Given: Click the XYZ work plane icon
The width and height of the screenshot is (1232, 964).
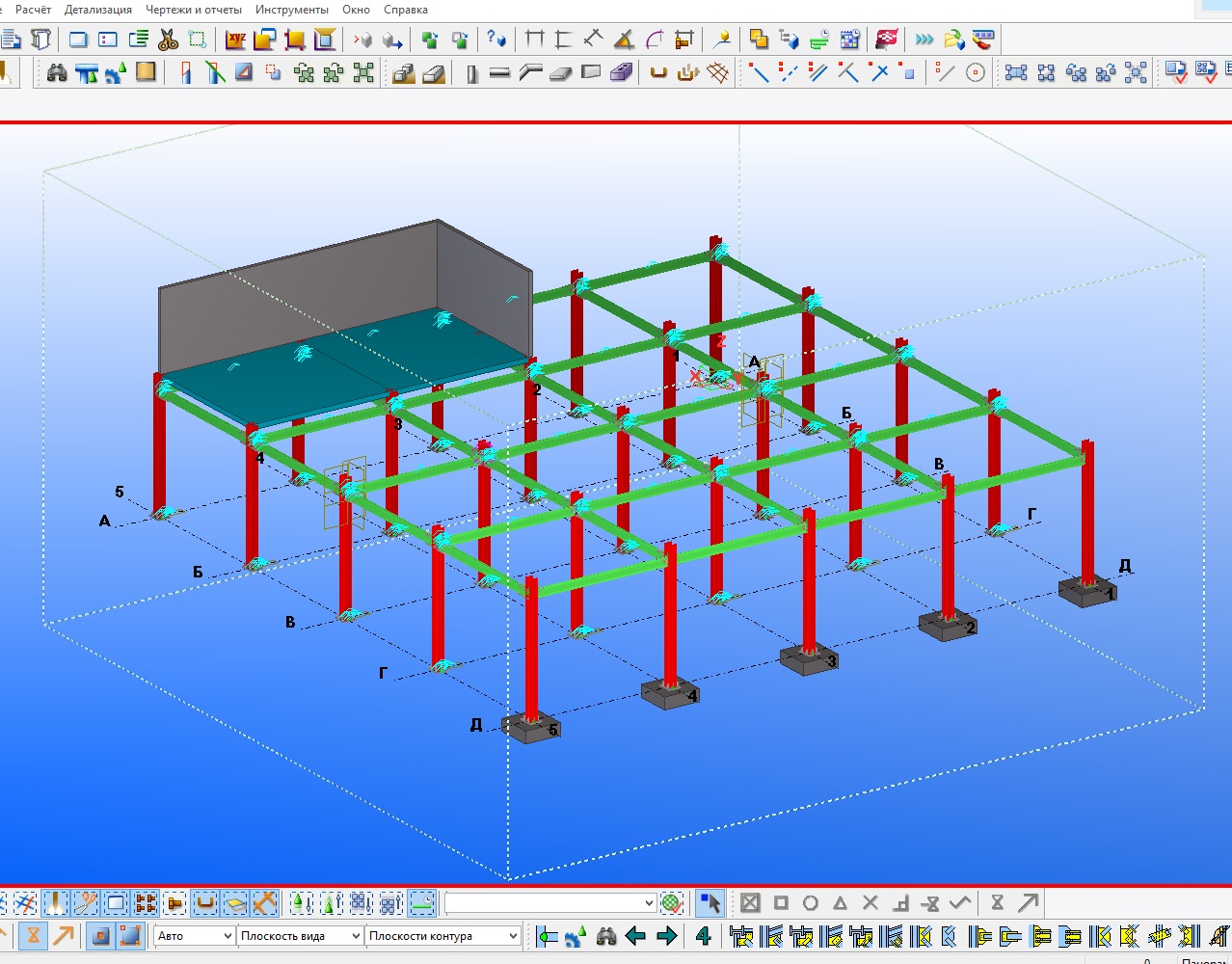Looking at the screenshot, I should pyautogui.click(x=235, y=40).
